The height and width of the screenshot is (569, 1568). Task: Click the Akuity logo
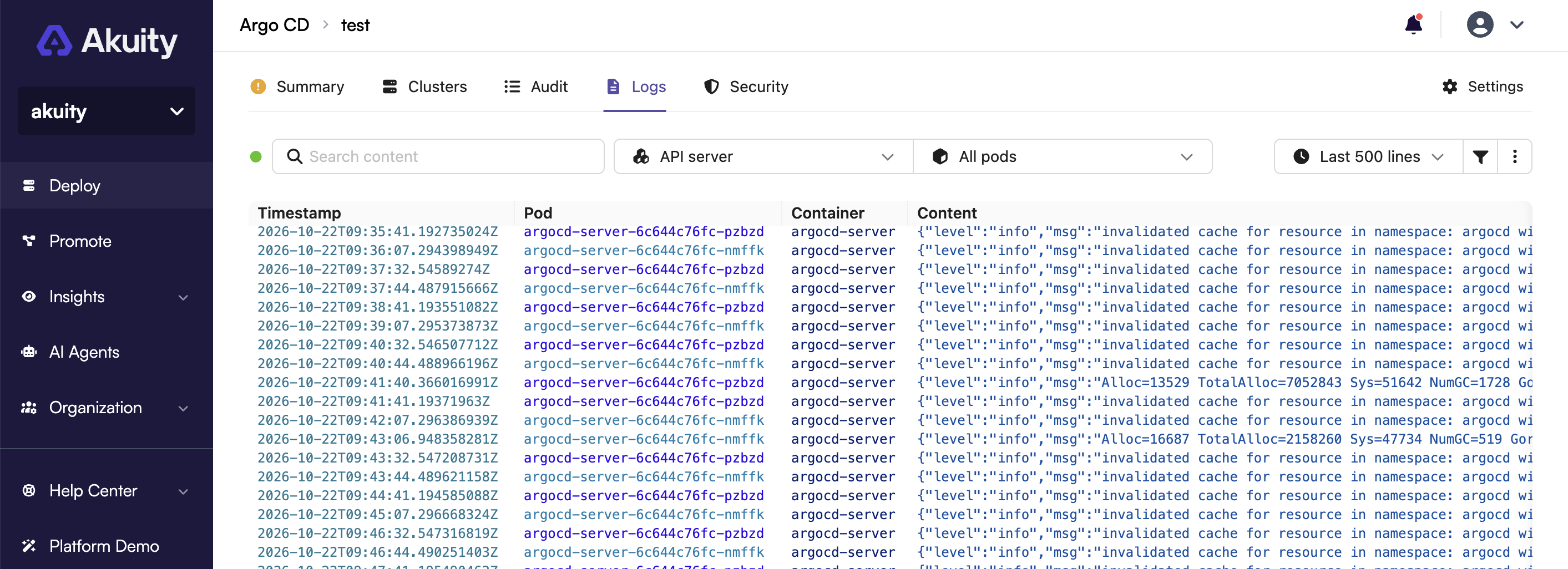(107, 41)
